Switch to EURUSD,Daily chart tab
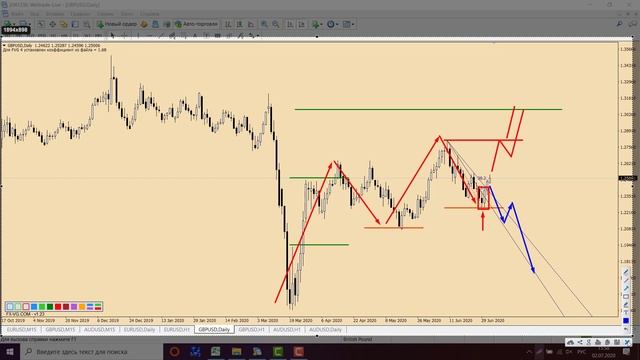The image size is (640, 360). [140, 329]
